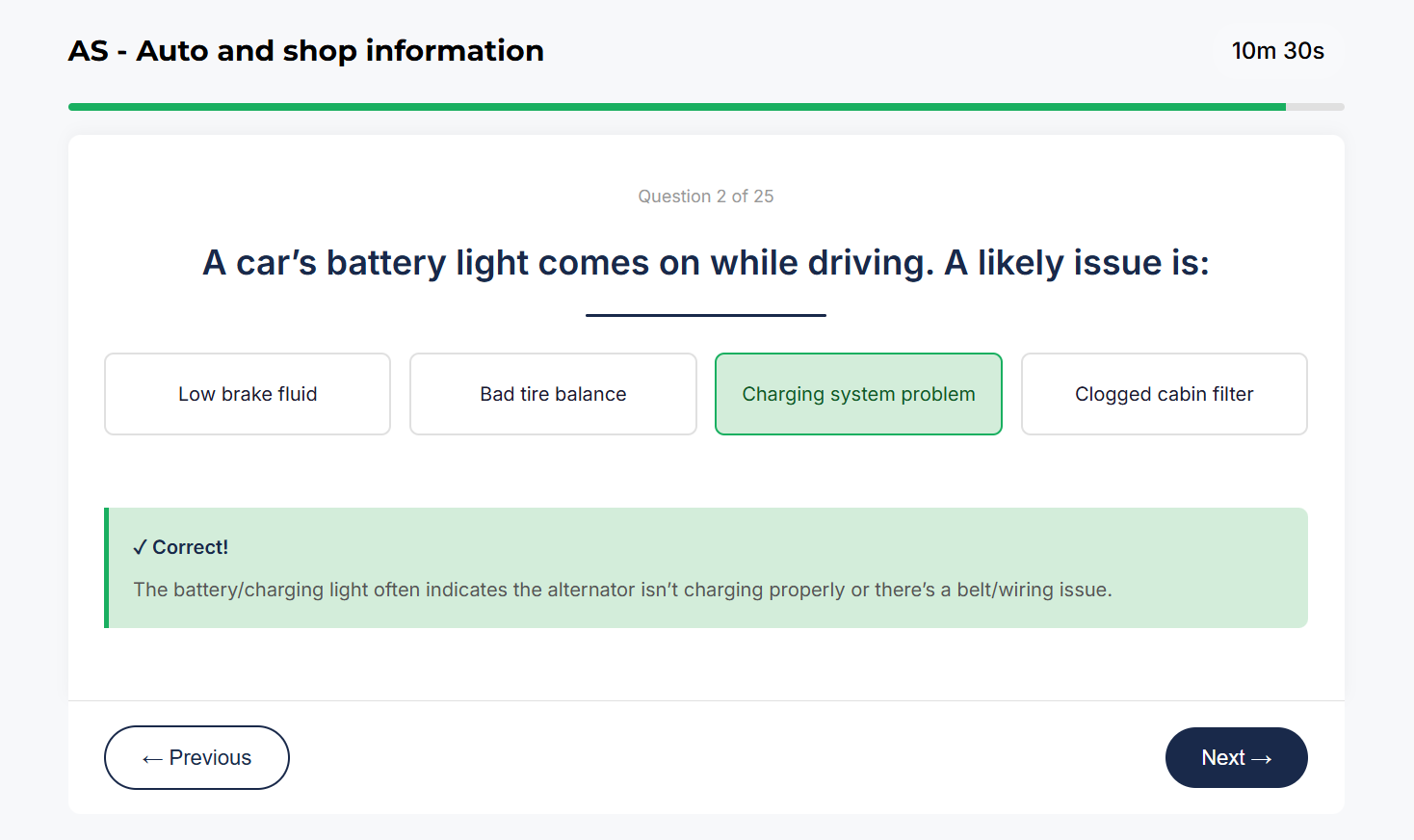Select the "Bad tire balance" answer option
The height and width of the screenshot is (840, 1414).
coord(553,394)
